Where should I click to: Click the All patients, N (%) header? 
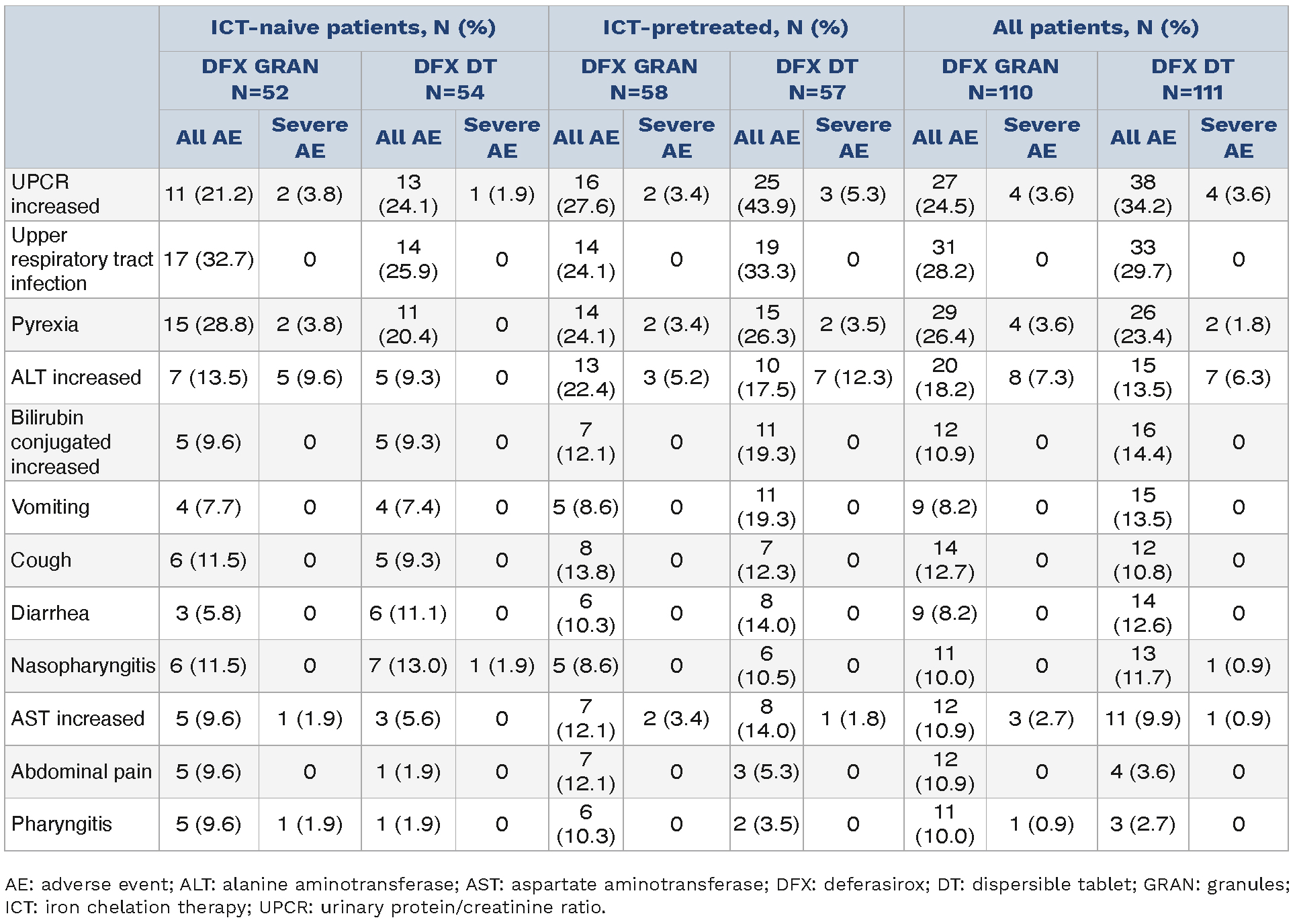click(x=1095, y=28)
